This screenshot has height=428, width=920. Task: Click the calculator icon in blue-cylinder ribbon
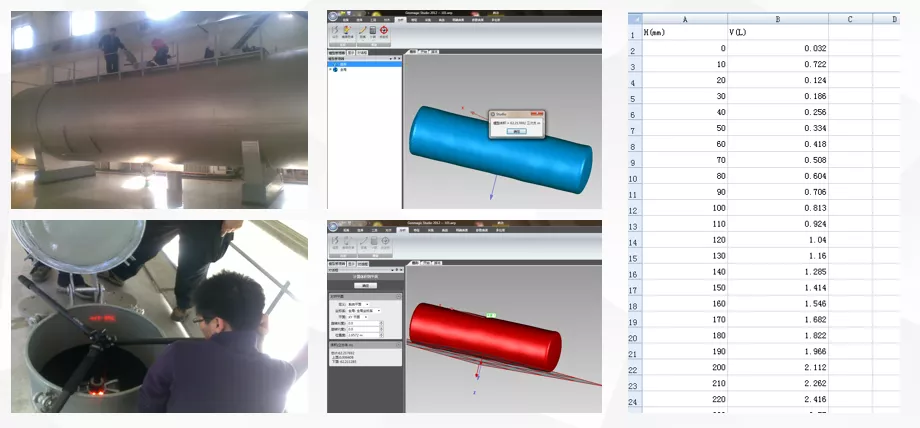pyautogui.click(x=371, y=31)
